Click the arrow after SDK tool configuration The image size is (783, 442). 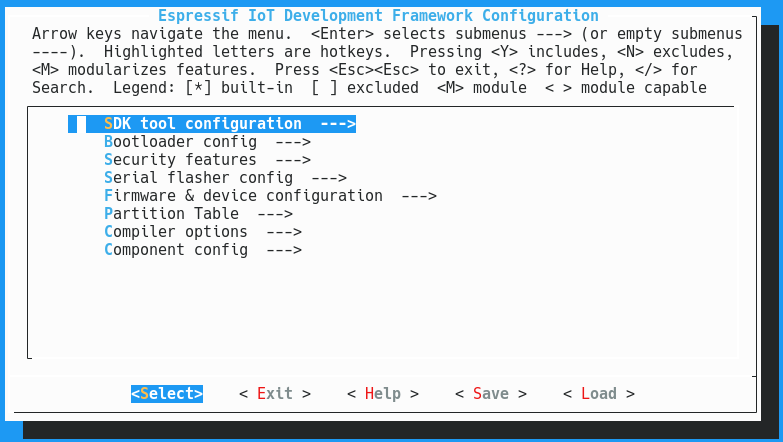coord(338,124)
